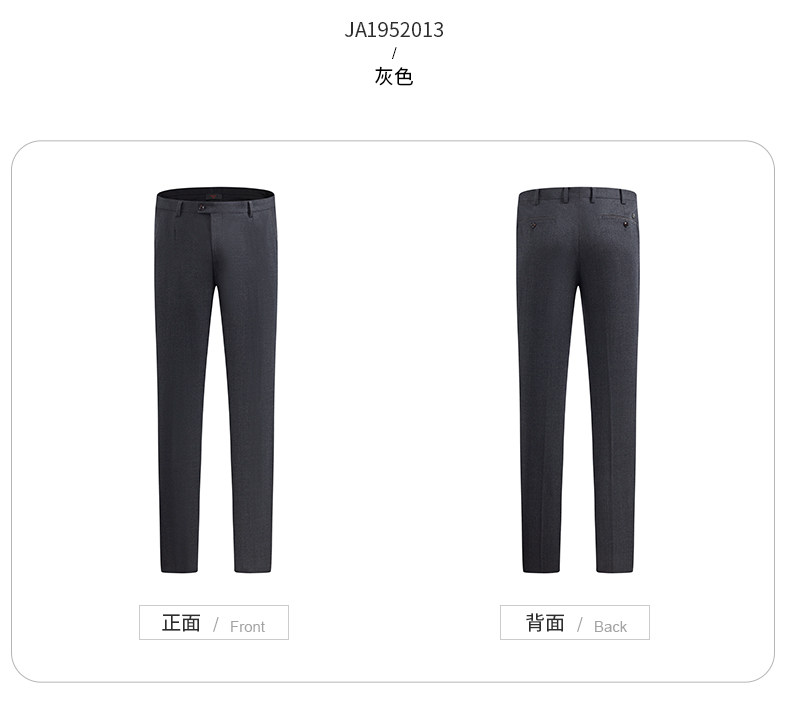The height and width of the screenshot is (711, 790).
Task: Select the 灰色 color label
Action: pos(394,77)
